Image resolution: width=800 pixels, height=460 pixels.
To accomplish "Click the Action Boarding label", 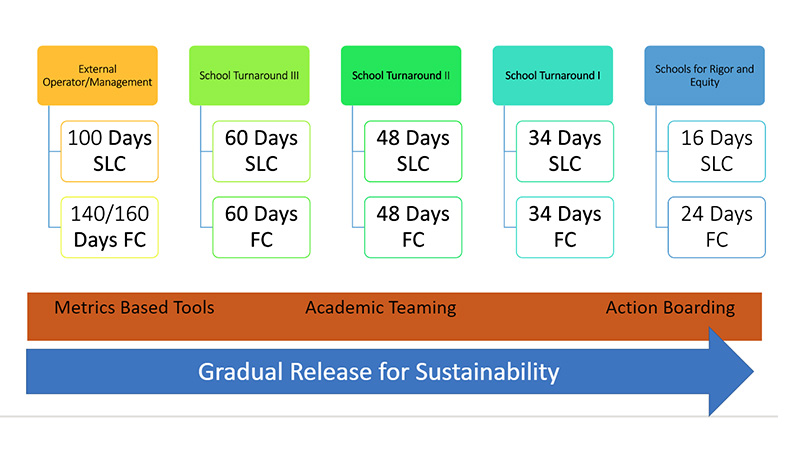I will [x=670, y=308].
